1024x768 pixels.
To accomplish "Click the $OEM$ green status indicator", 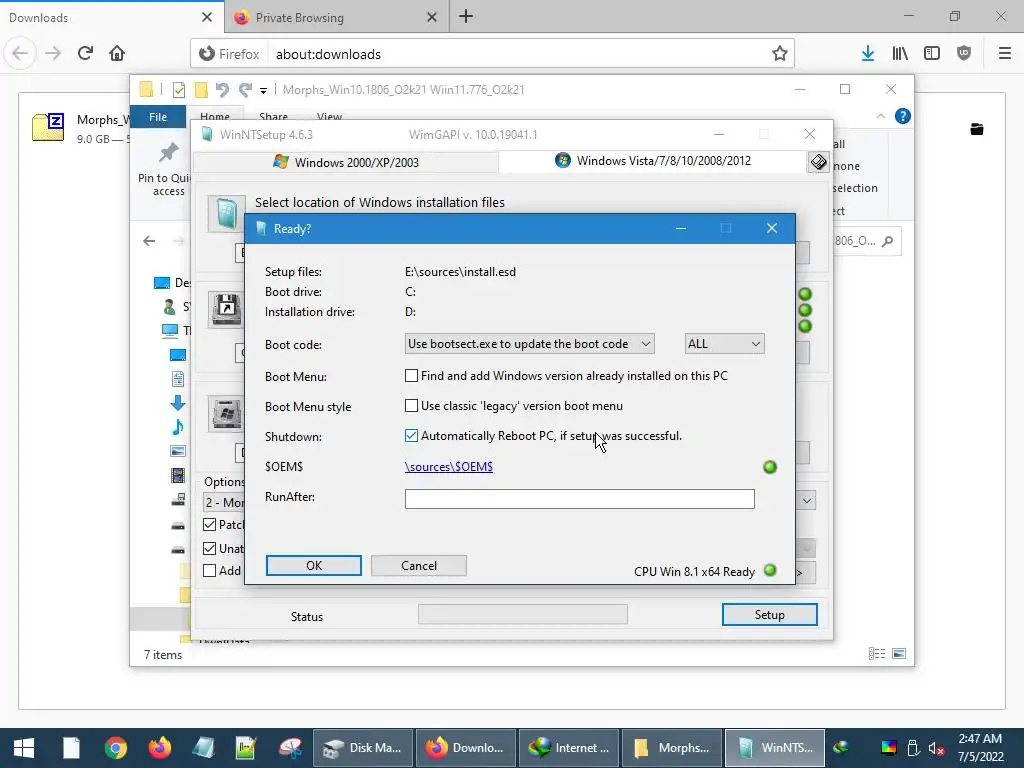I will point(770,467).
